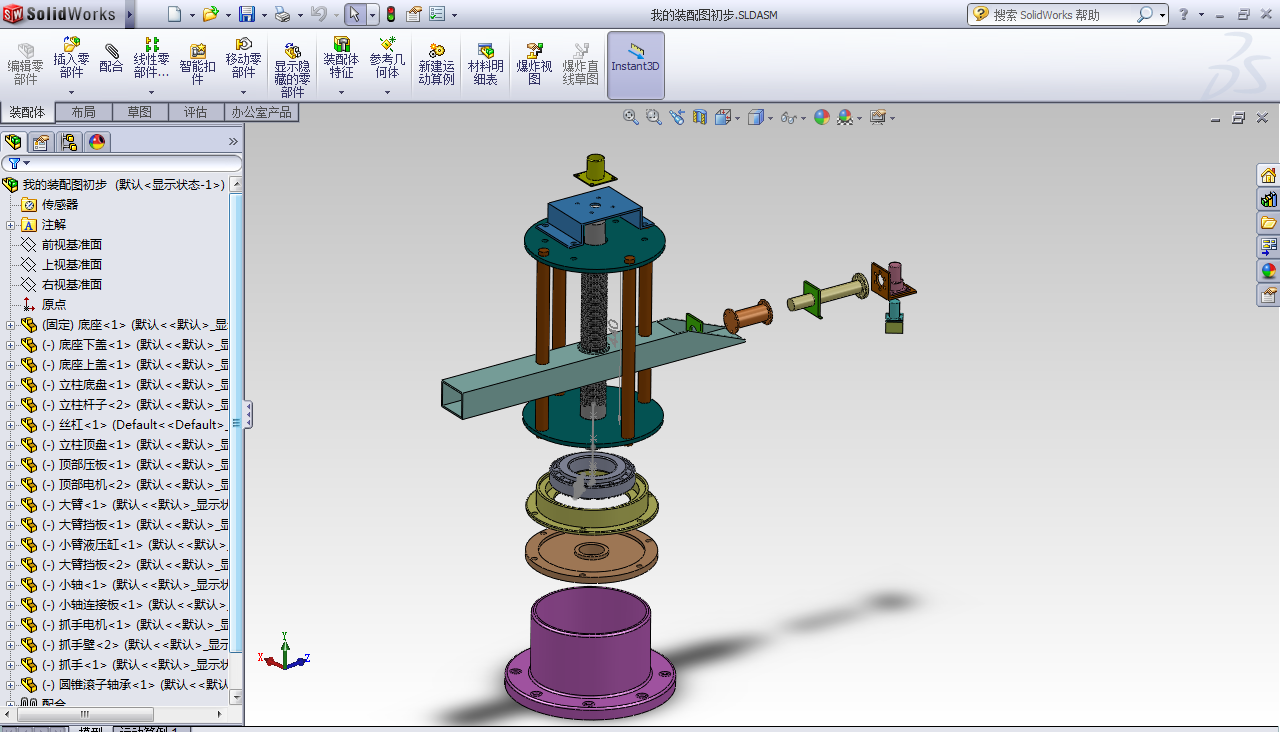The width and height of the screenshot is (1280, 732).
Task: Expand the (固定) 底座<1> tree node
Action: tap(11, 325)
